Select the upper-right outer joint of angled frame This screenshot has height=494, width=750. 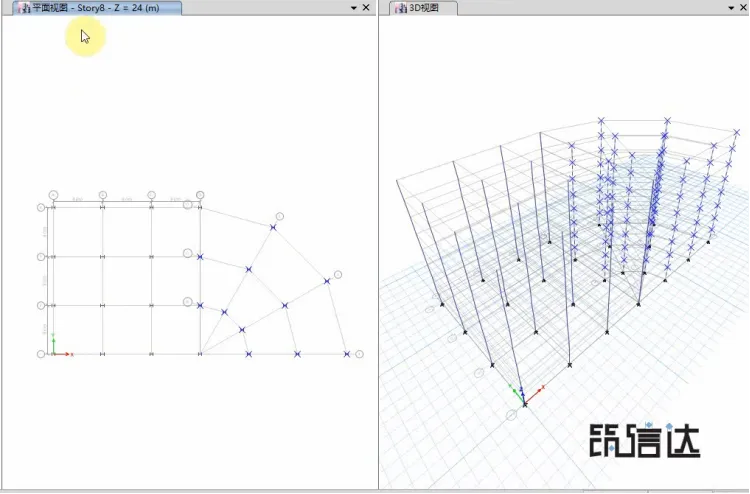(x=327, y=281)
